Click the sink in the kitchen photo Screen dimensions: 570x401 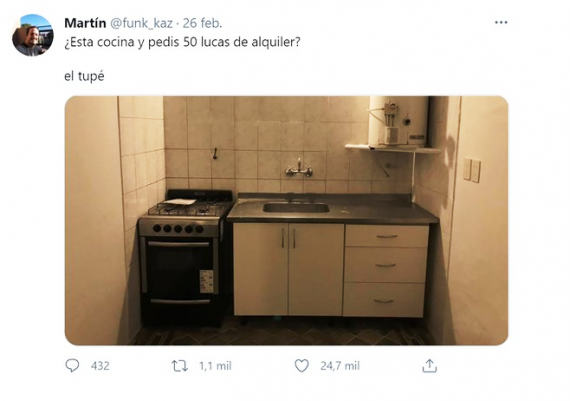(x=296, y=208)
